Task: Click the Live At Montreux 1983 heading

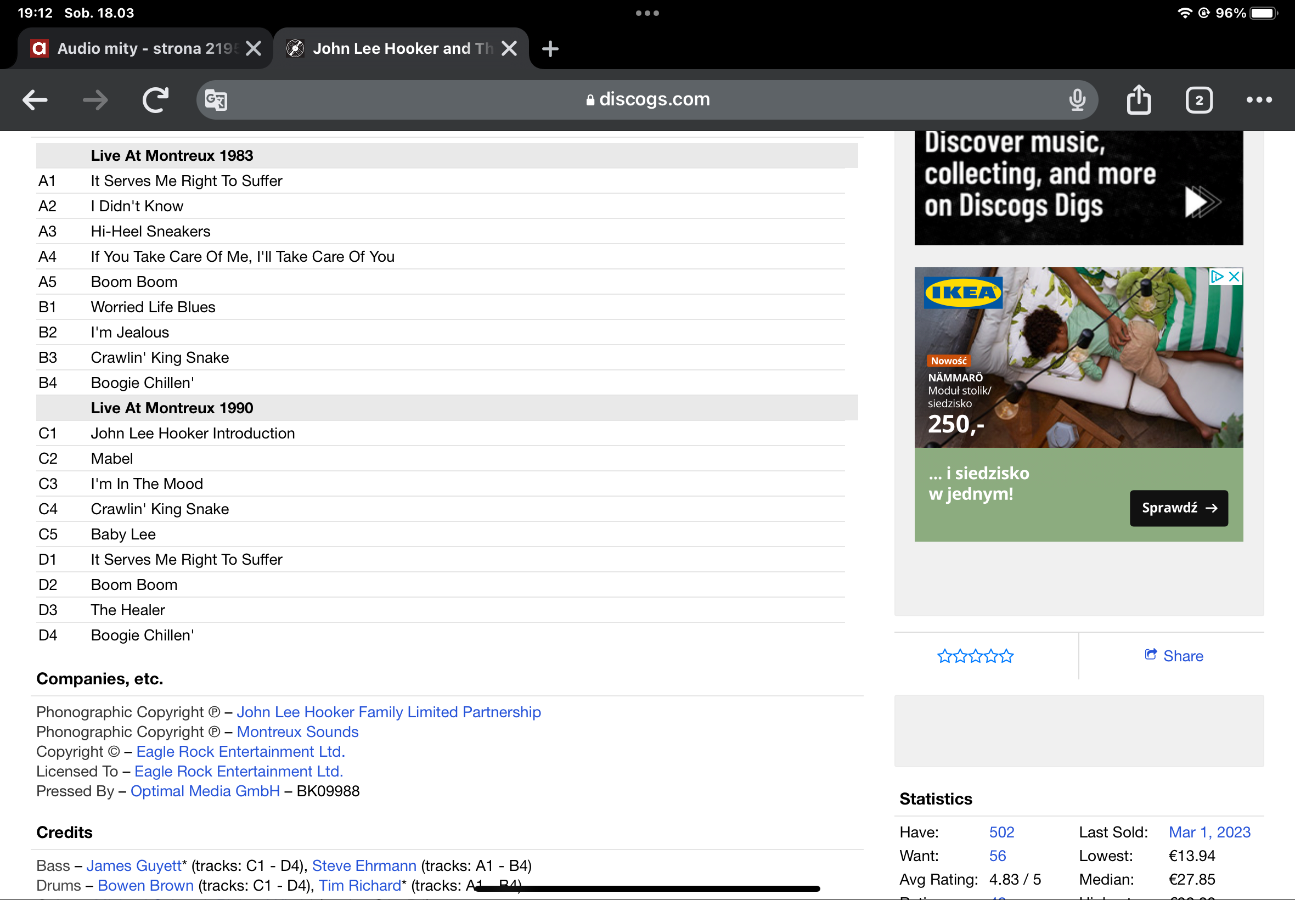Action: click(x=172, y=156)
